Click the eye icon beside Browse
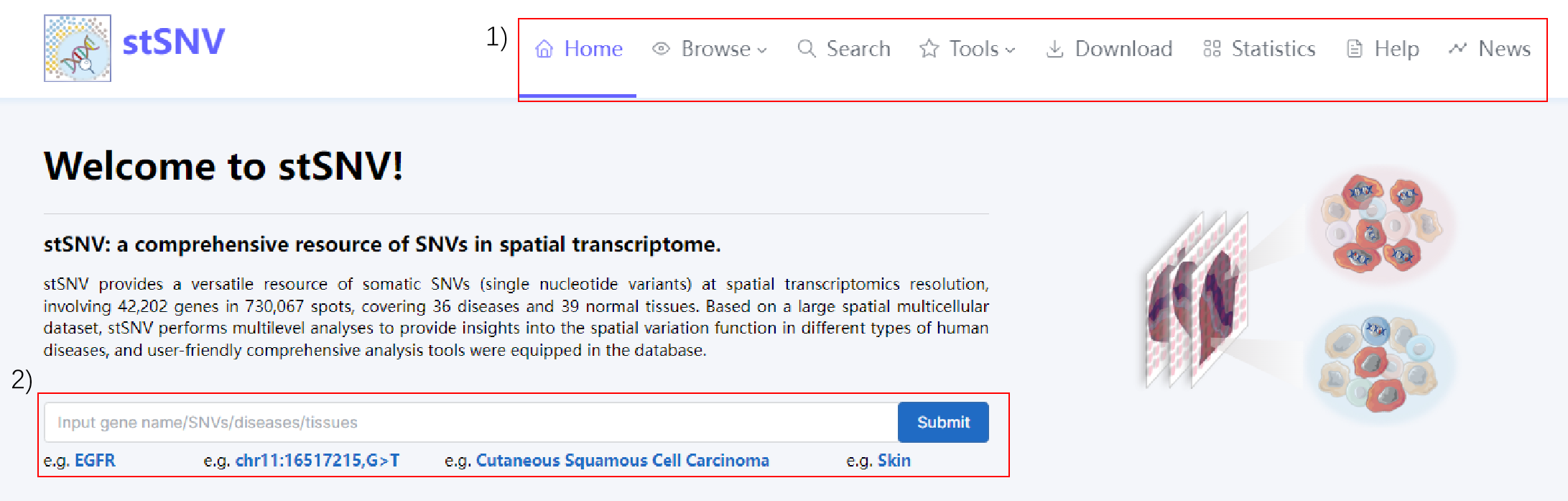 coord(661,49)
